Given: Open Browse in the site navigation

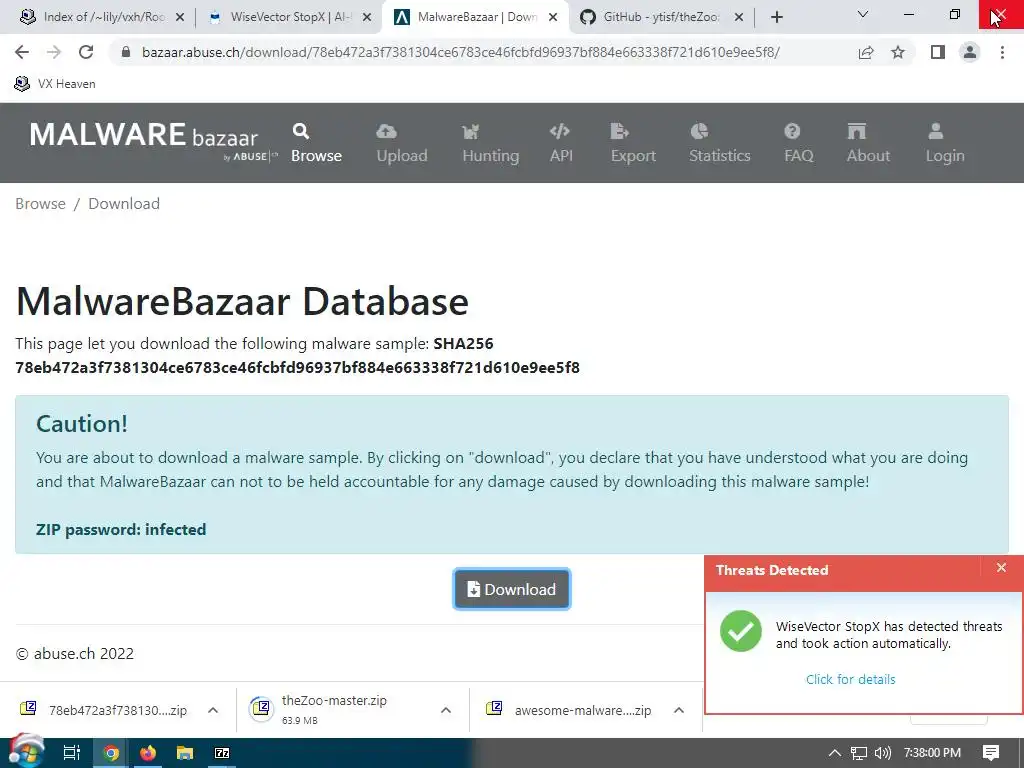Looking at the screenshot, I should (316, 143).
